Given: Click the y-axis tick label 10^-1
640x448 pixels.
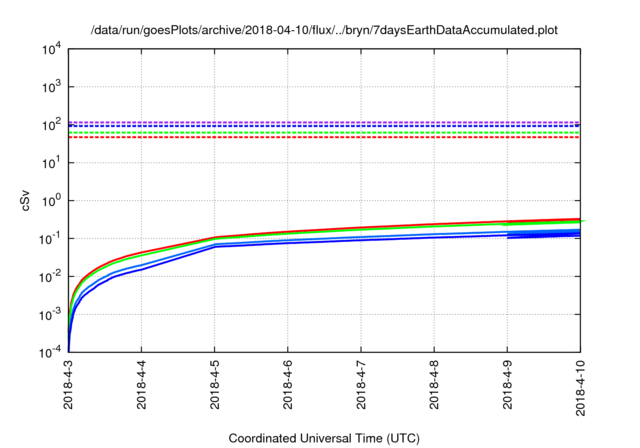Looking at the screenshot, I should tap(50, 238).
